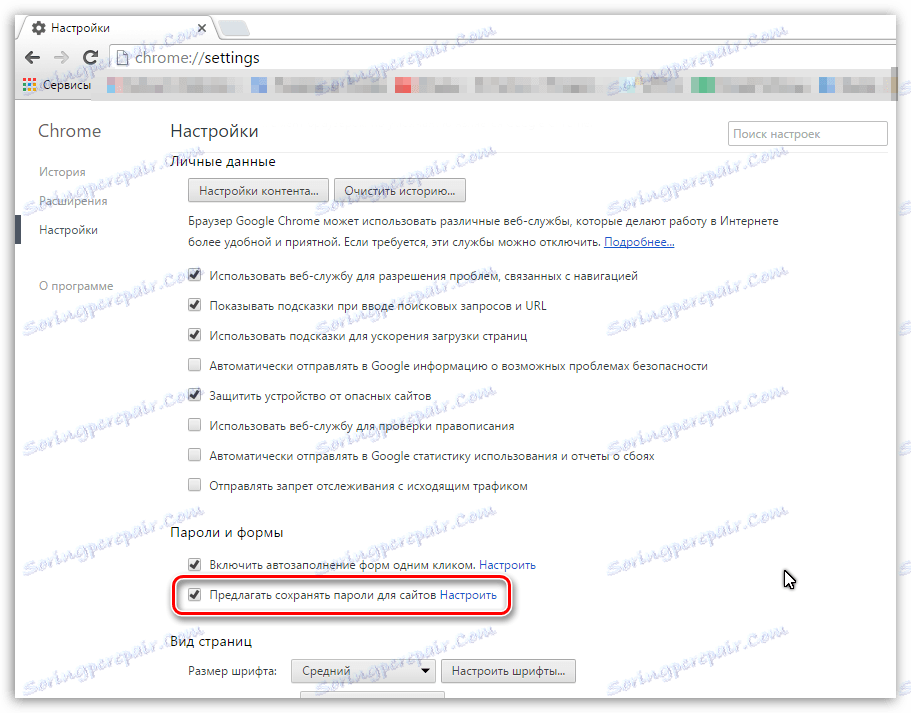
Task: Enable отправлять статистику использования и отчеты о сбоях
Action: [195, 455]
